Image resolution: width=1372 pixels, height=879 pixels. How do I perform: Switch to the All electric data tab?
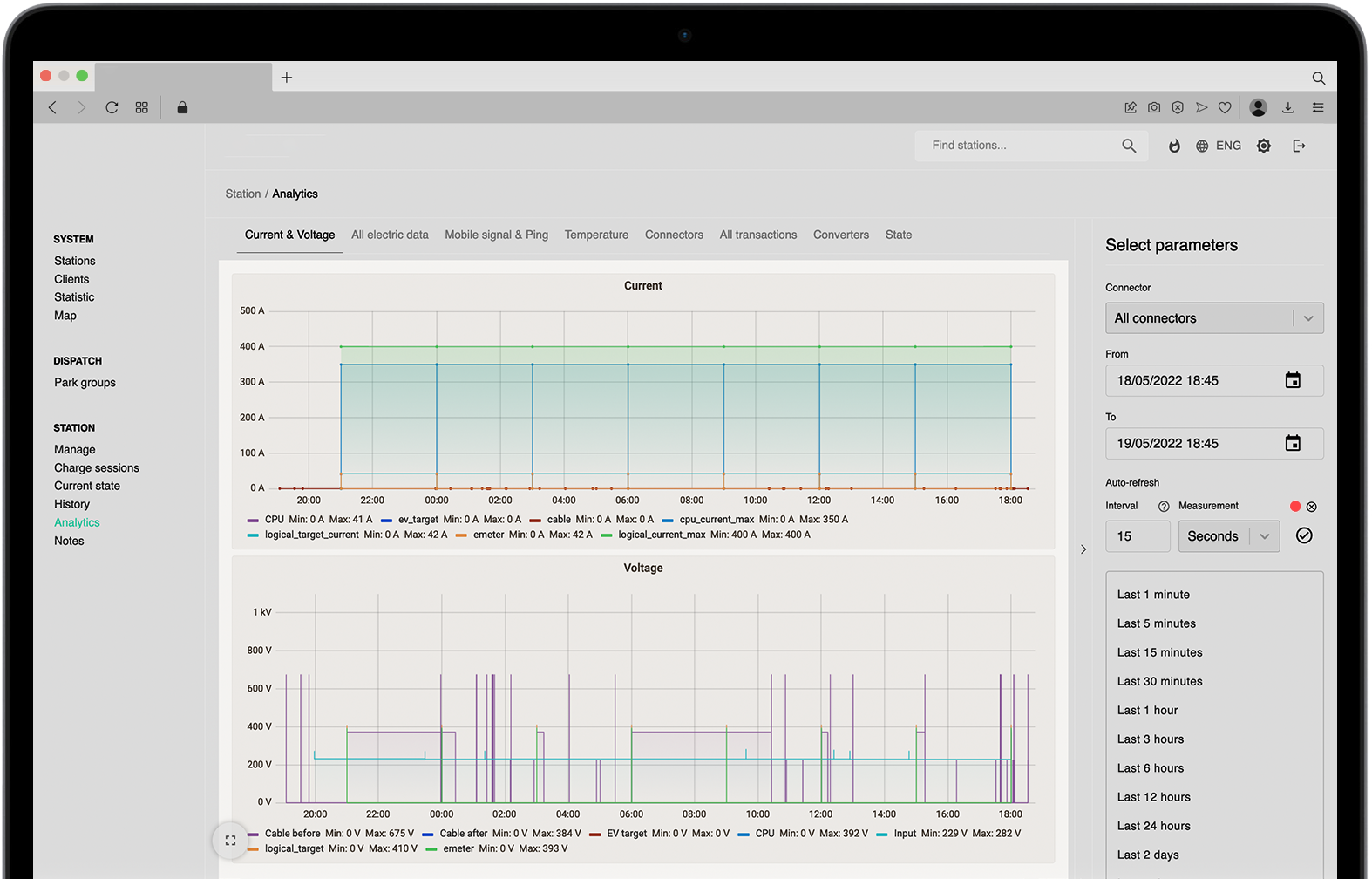point(390,235)
